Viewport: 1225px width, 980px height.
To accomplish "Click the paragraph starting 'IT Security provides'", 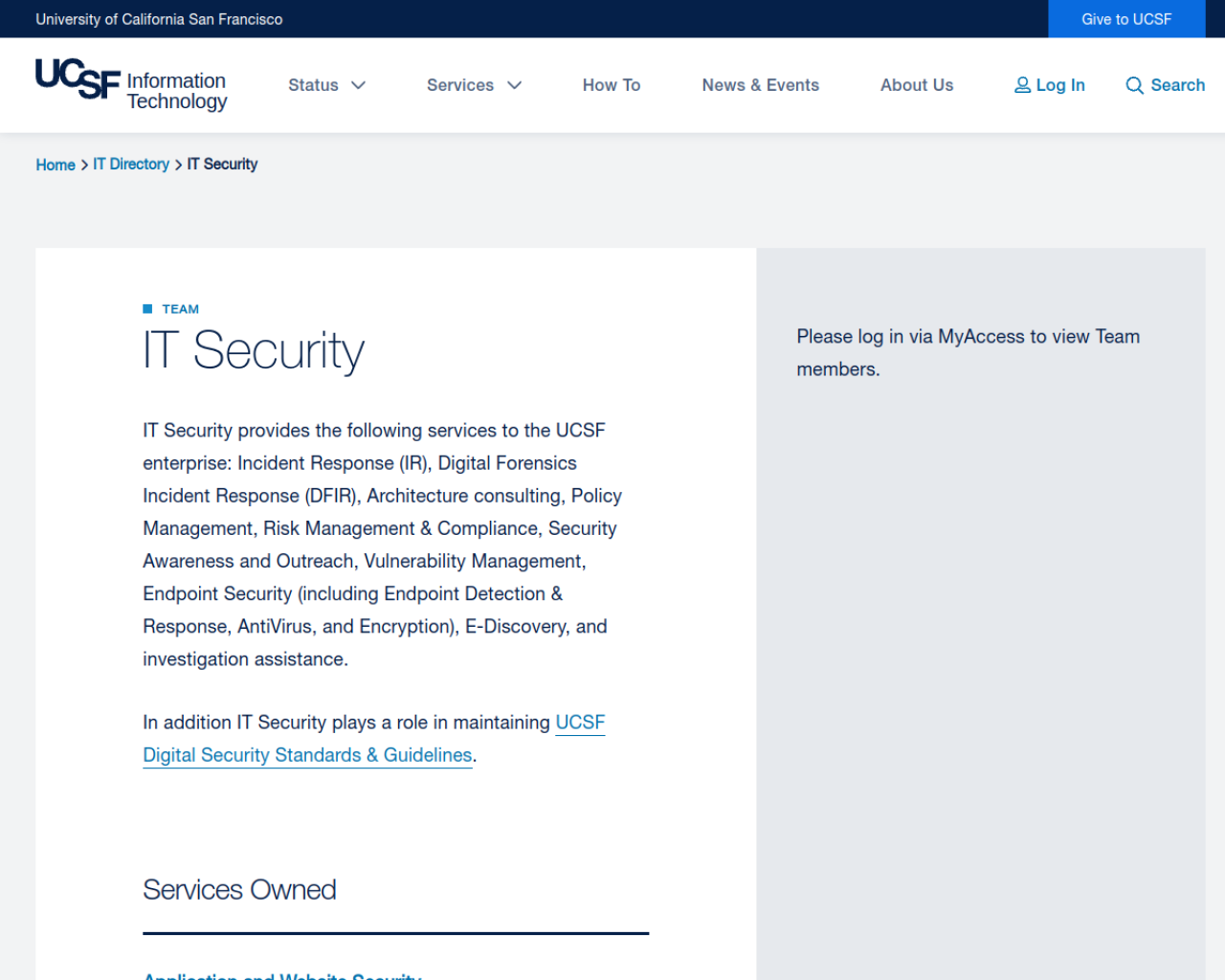I will 383,545.
